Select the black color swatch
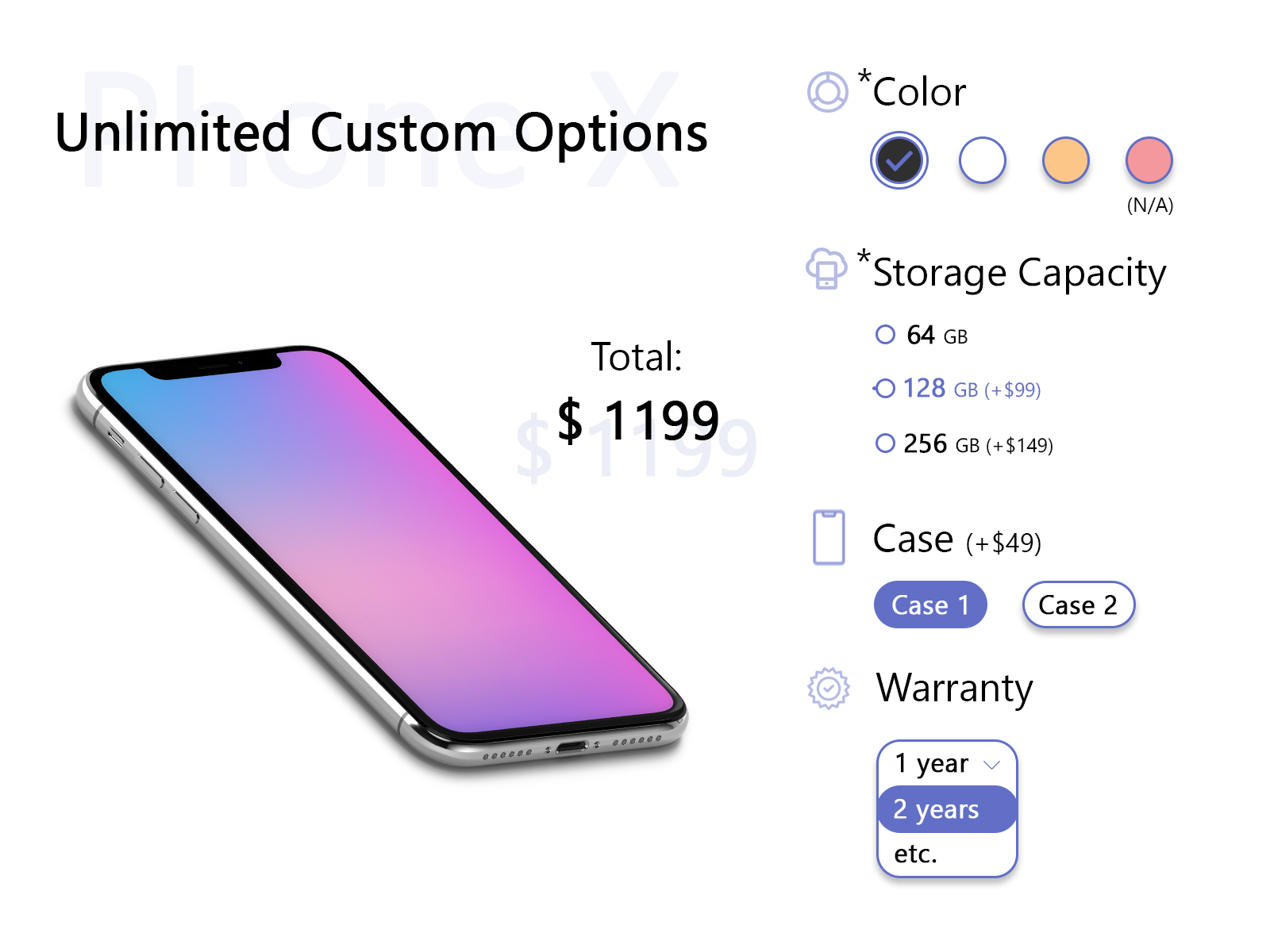Image resolution: width=1270 pixels, height=952 pixels. point(899,161)
